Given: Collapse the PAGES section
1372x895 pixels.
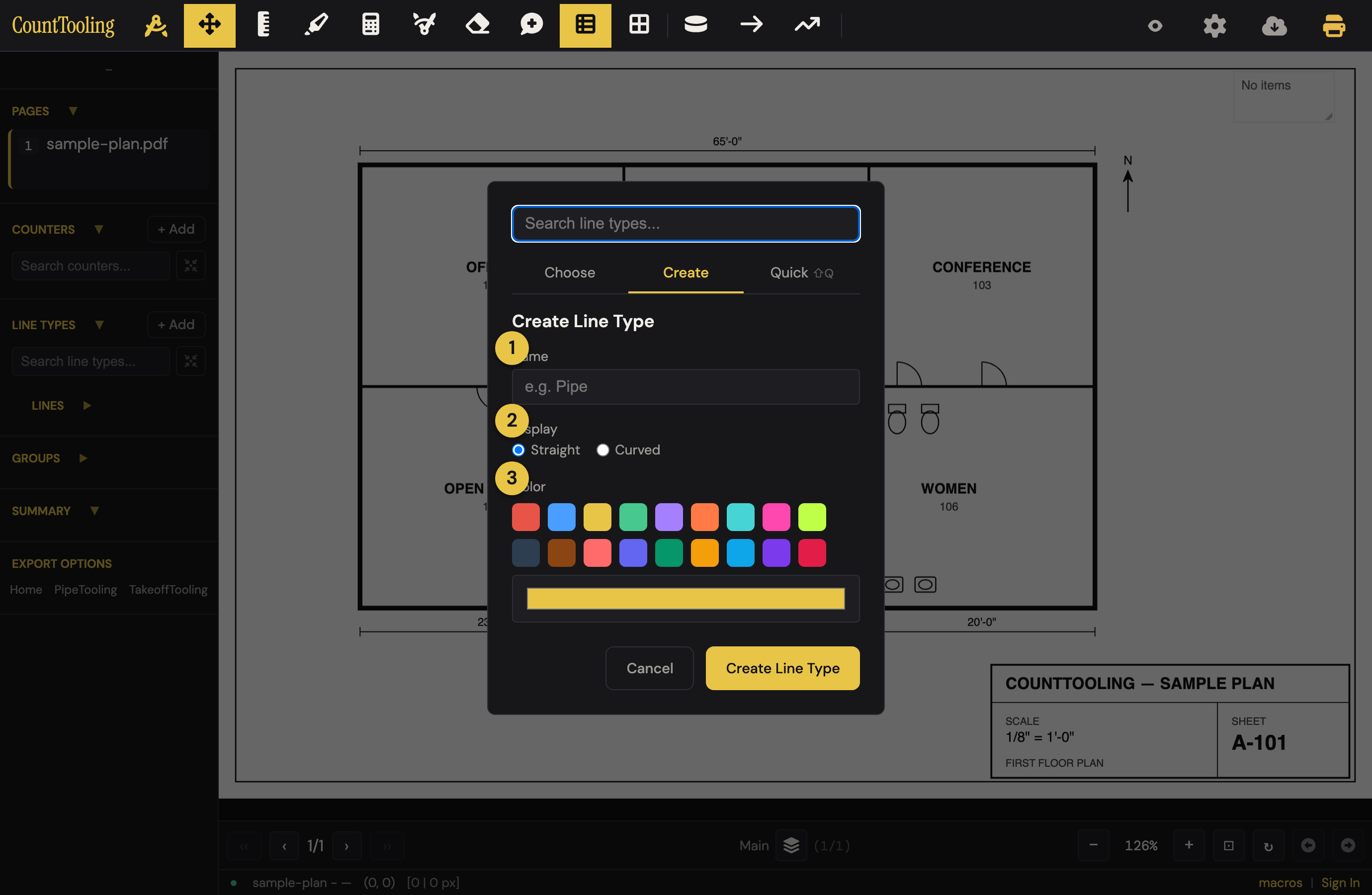Looking at the screenshot, I should pos(73,111).
